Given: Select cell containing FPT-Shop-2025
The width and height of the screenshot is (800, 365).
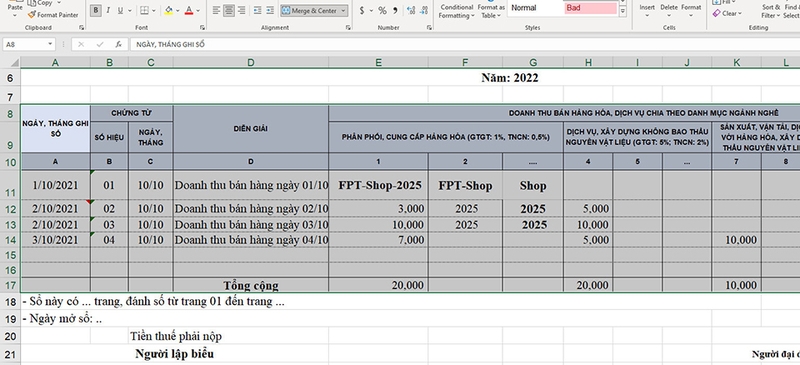Looking at the screenshot, I should [378, 185].
